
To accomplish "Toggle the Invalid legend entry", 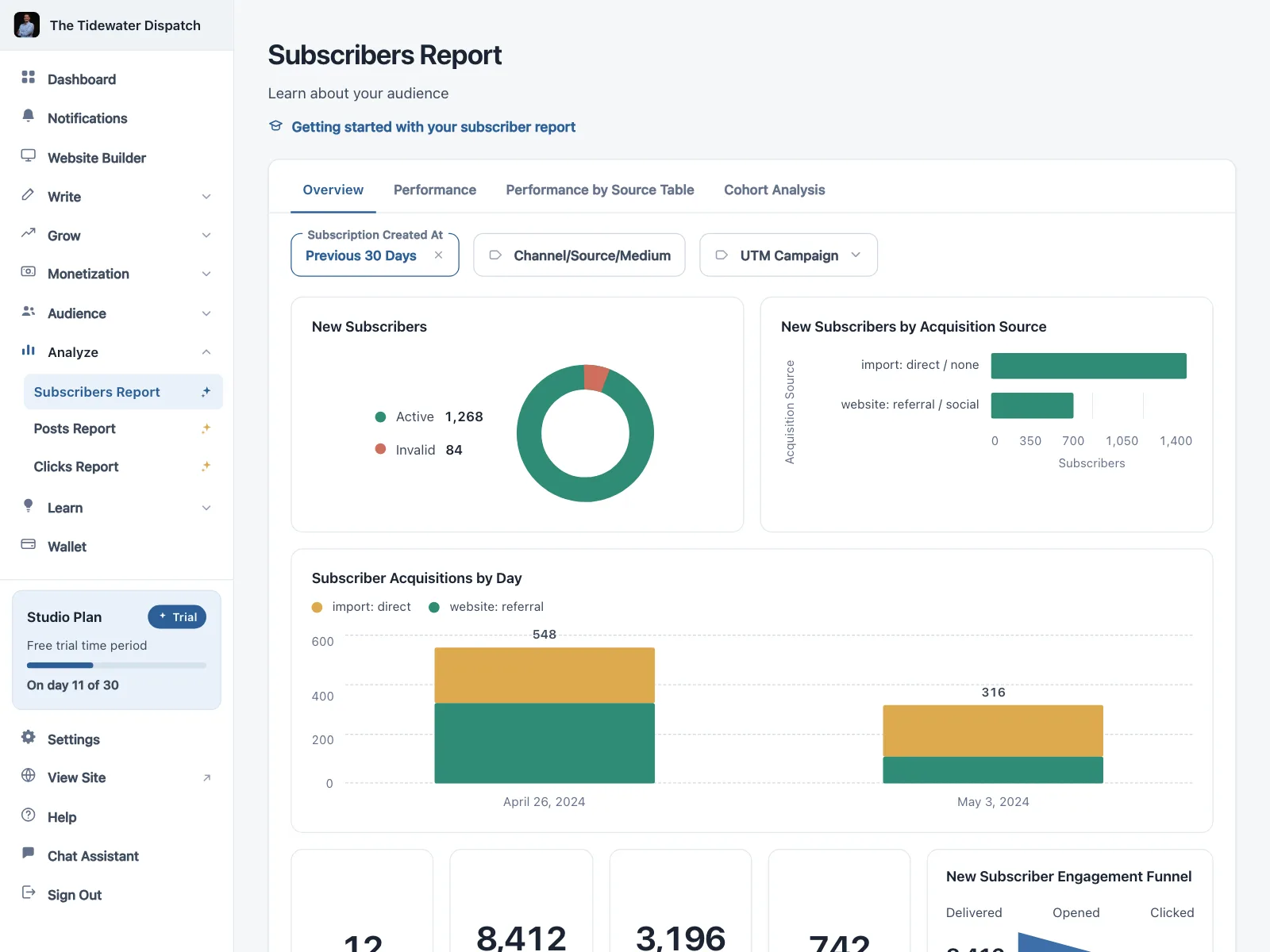I will click(x=418, y=450).
